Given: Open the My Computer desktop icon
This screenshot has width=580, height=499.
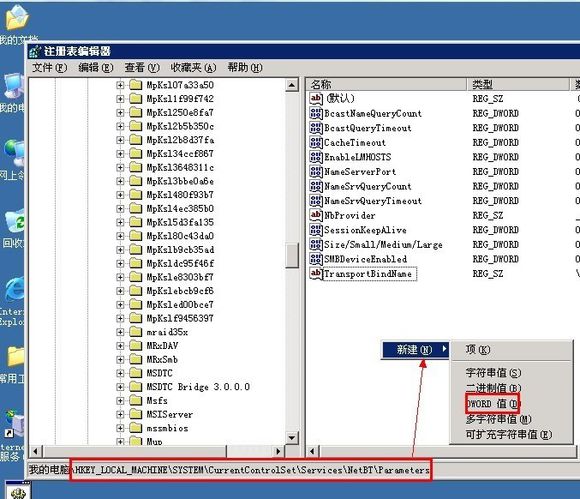Looking at the screenshot, I should 14,86.
